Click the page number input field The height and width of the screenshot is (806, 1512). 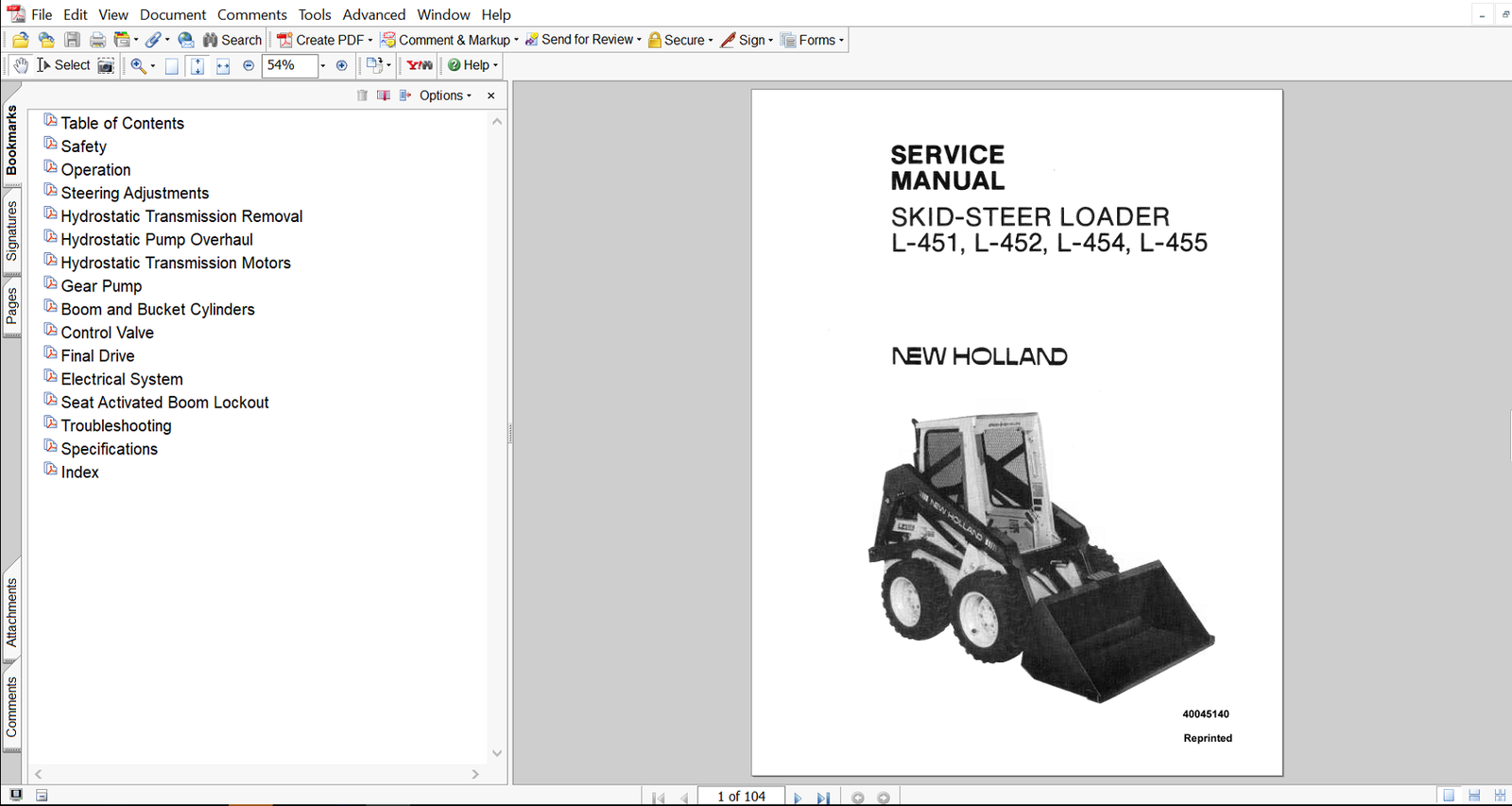(x=741, y=797)
